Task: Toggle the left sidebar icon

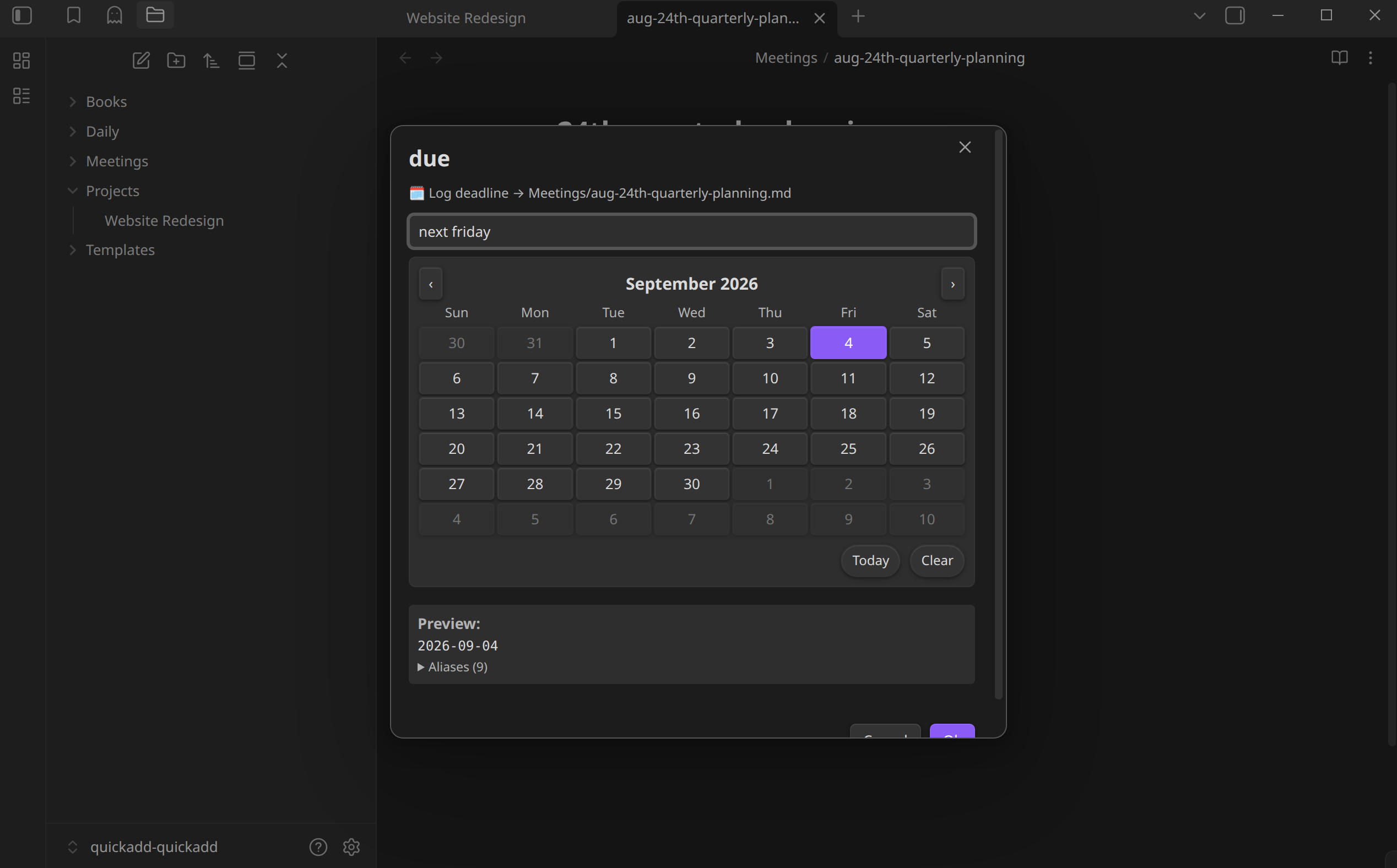Action: click(x=22, y=15)
